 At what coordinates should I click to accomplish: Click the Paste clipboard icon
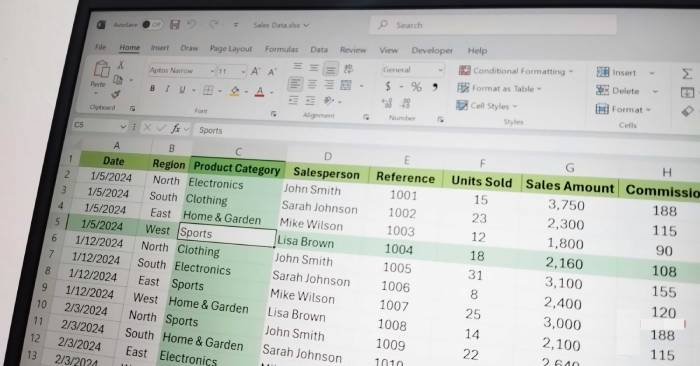point(102,70)
